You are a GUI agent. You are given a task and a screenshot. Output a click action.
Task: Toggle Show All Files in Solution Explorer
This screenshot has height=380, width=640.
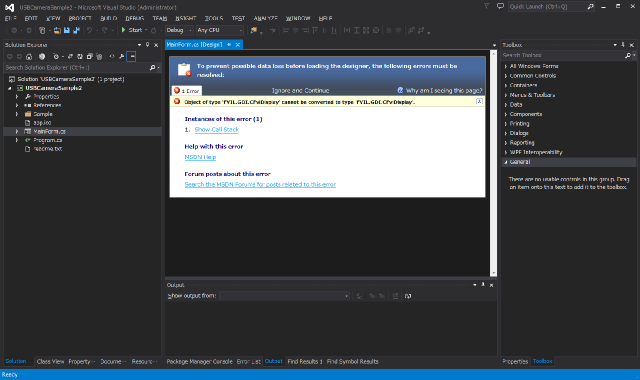[x=99, y=56]
